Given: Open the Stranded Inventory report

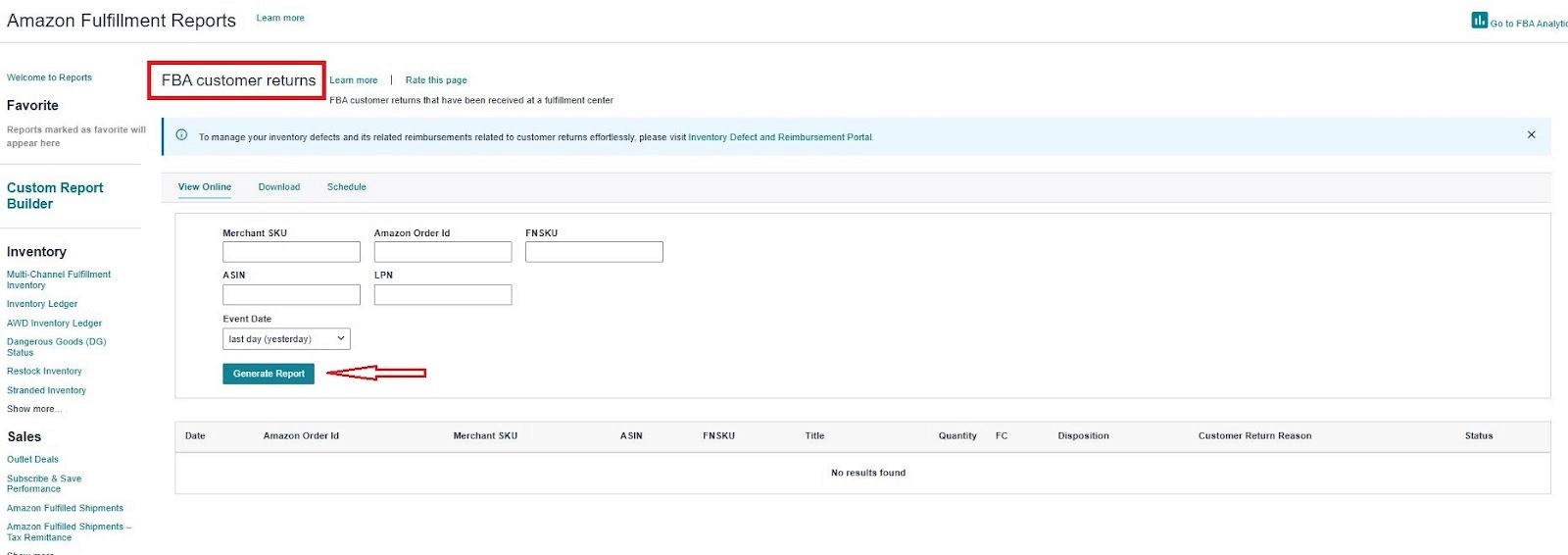Looking at the screenshot, I should (46, 390).
